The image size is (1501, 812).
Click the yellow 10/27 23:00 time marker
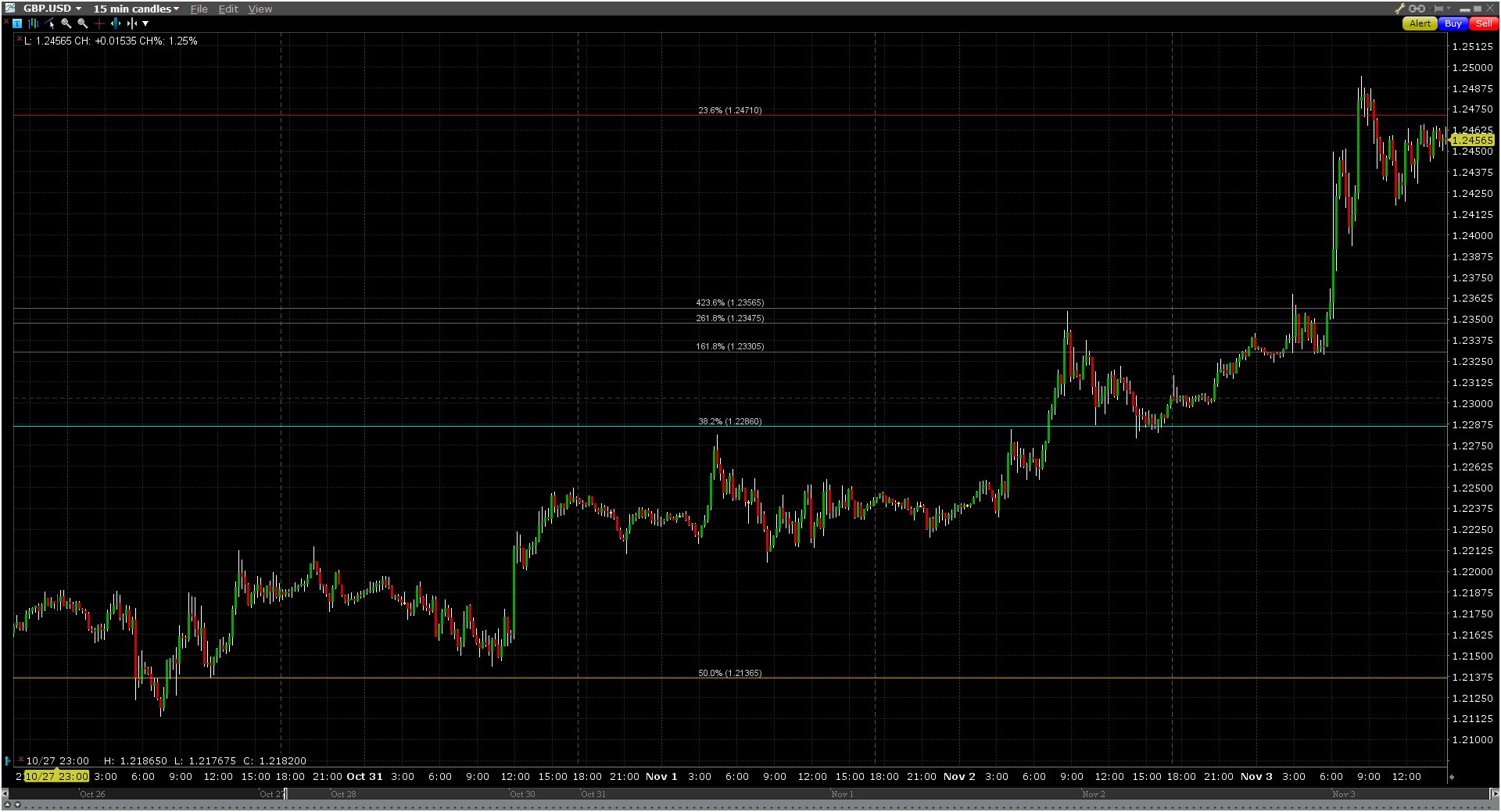(x=56, y=776)
